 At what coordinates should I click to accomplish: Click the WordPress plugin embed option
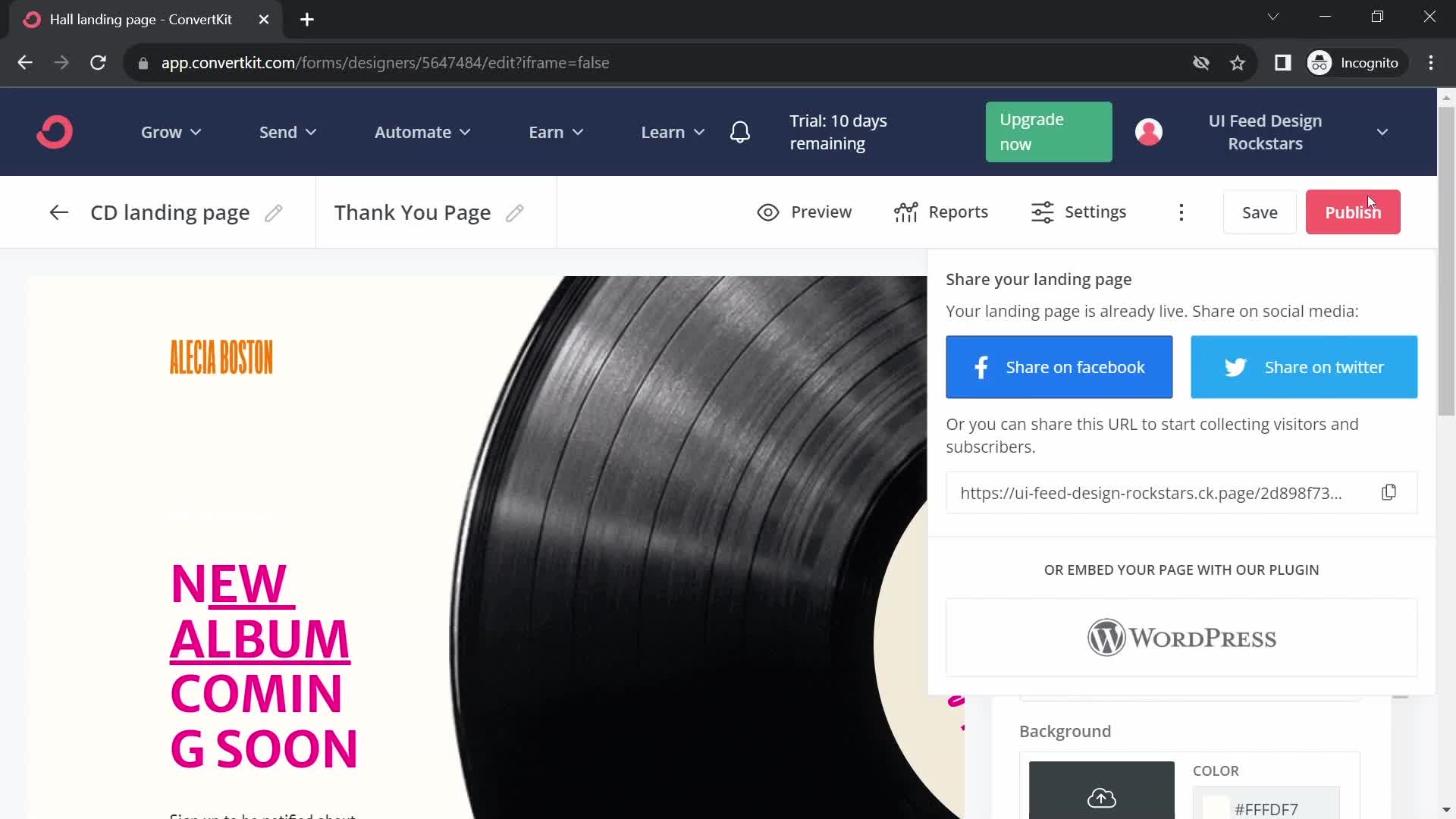coord(1182,637)
